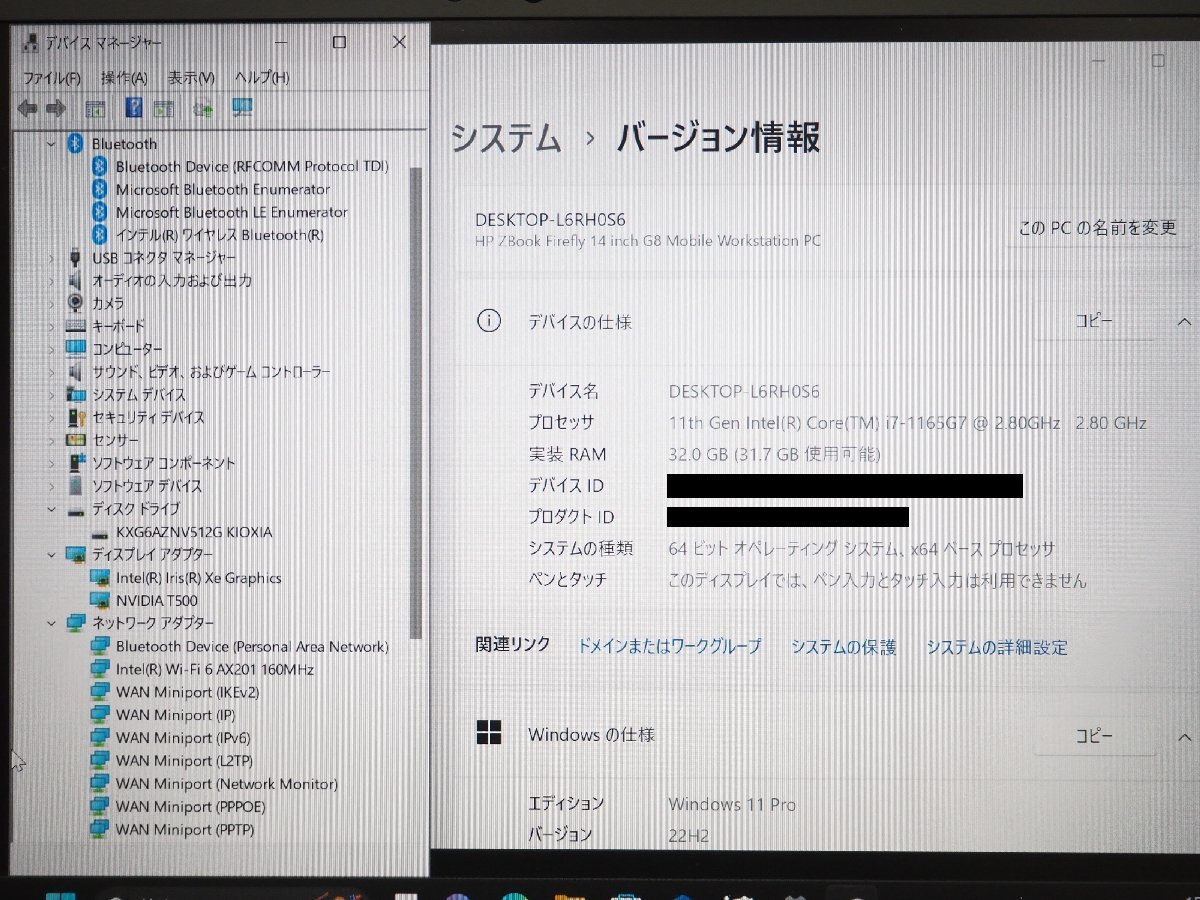Toggle the show/hide console tree toolbar icon

96,108
